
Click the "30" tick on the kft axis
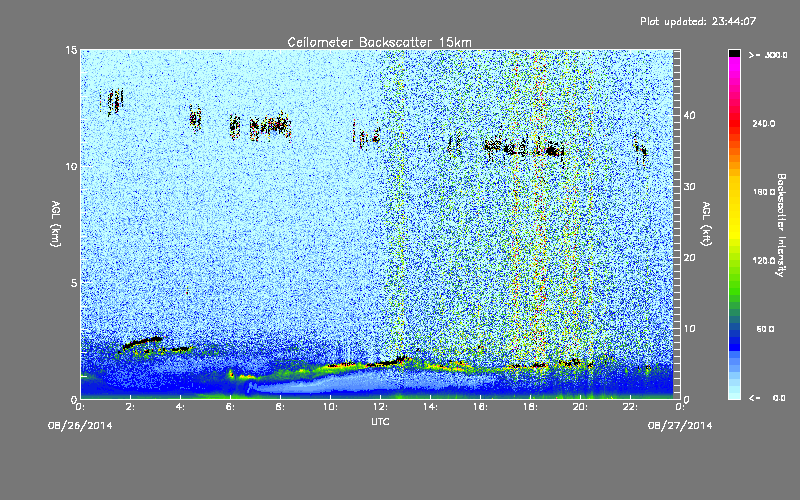pyautogui.click(x=689, y=187)
